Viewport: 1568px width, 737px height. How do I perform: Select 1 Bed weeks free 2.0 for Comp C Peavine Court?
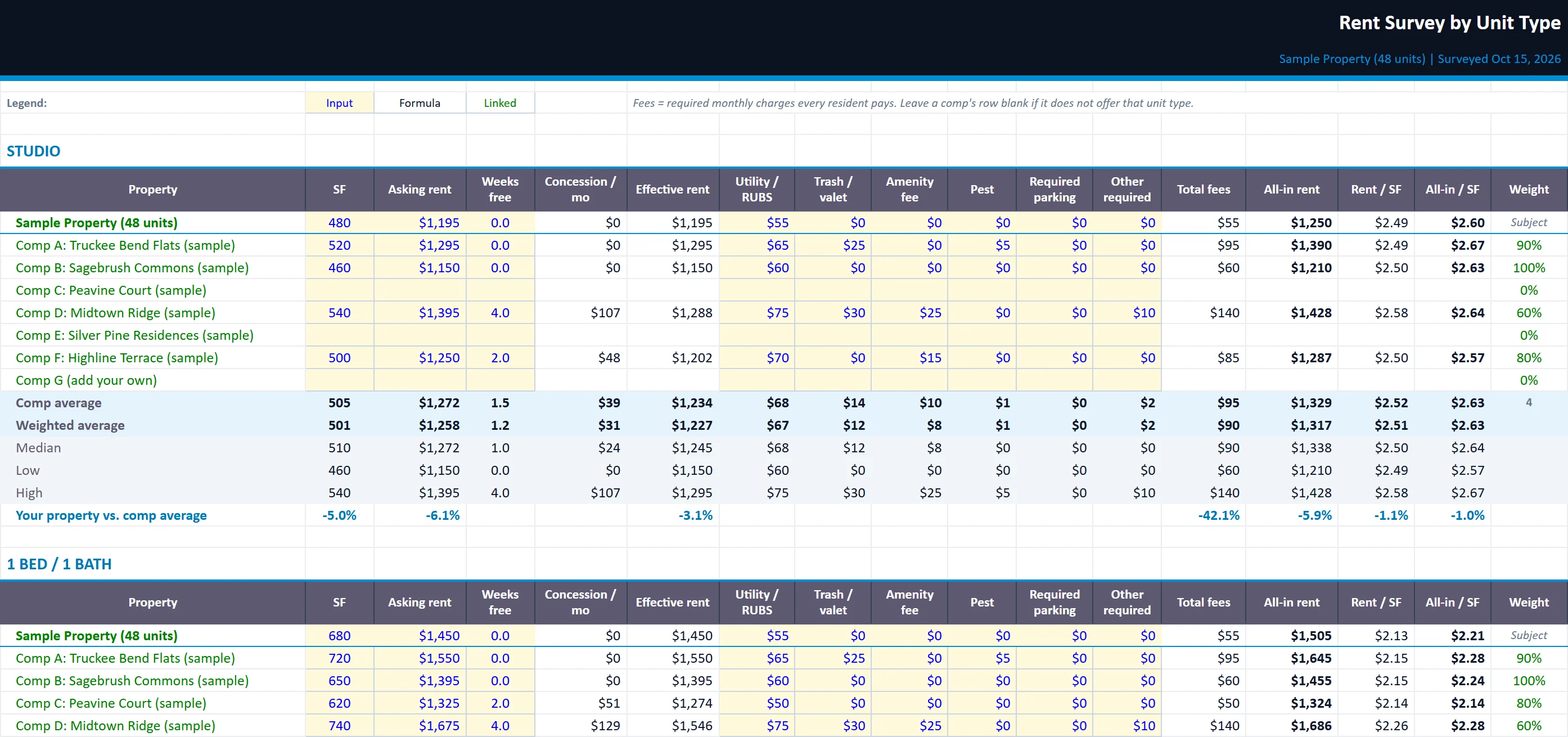pyautogui.click(x=501, y=703)
